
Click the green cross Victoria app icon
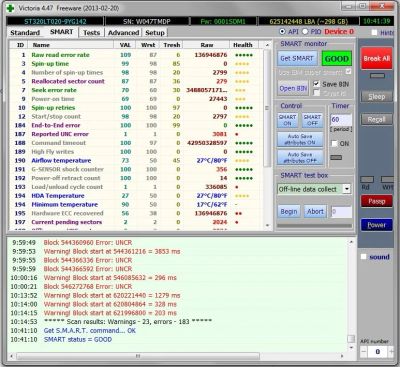pyautogui.click(x=10, y=8)
